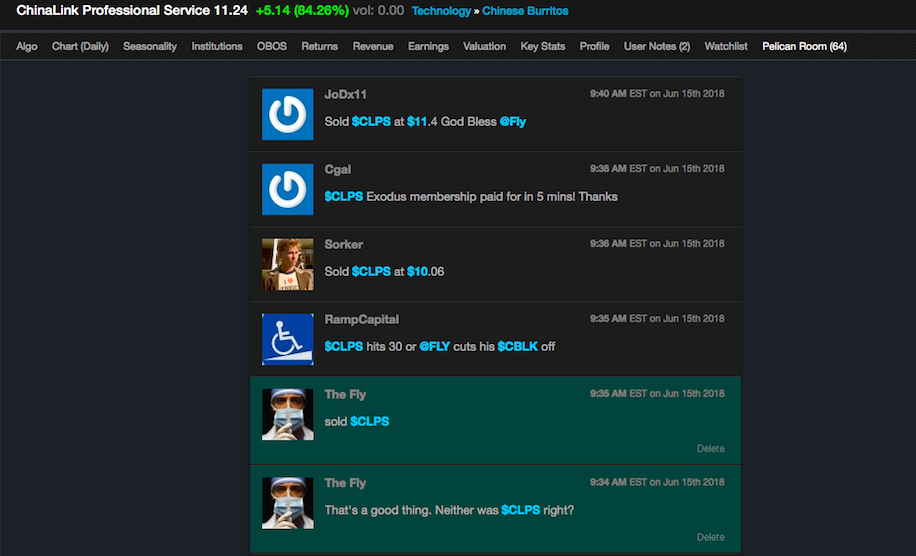This screenshot has height=556, width=916.
Task: Click $CLPS ticker in JoDx11's post
Action: 371,121
